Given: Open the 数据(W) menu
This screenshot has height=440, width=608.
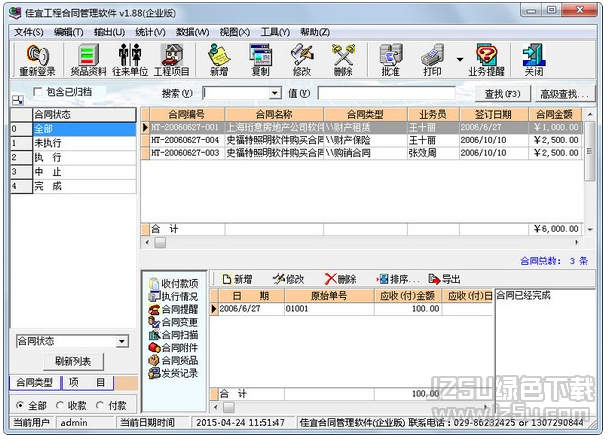Looking at the screenshot, I should point(192,32).
